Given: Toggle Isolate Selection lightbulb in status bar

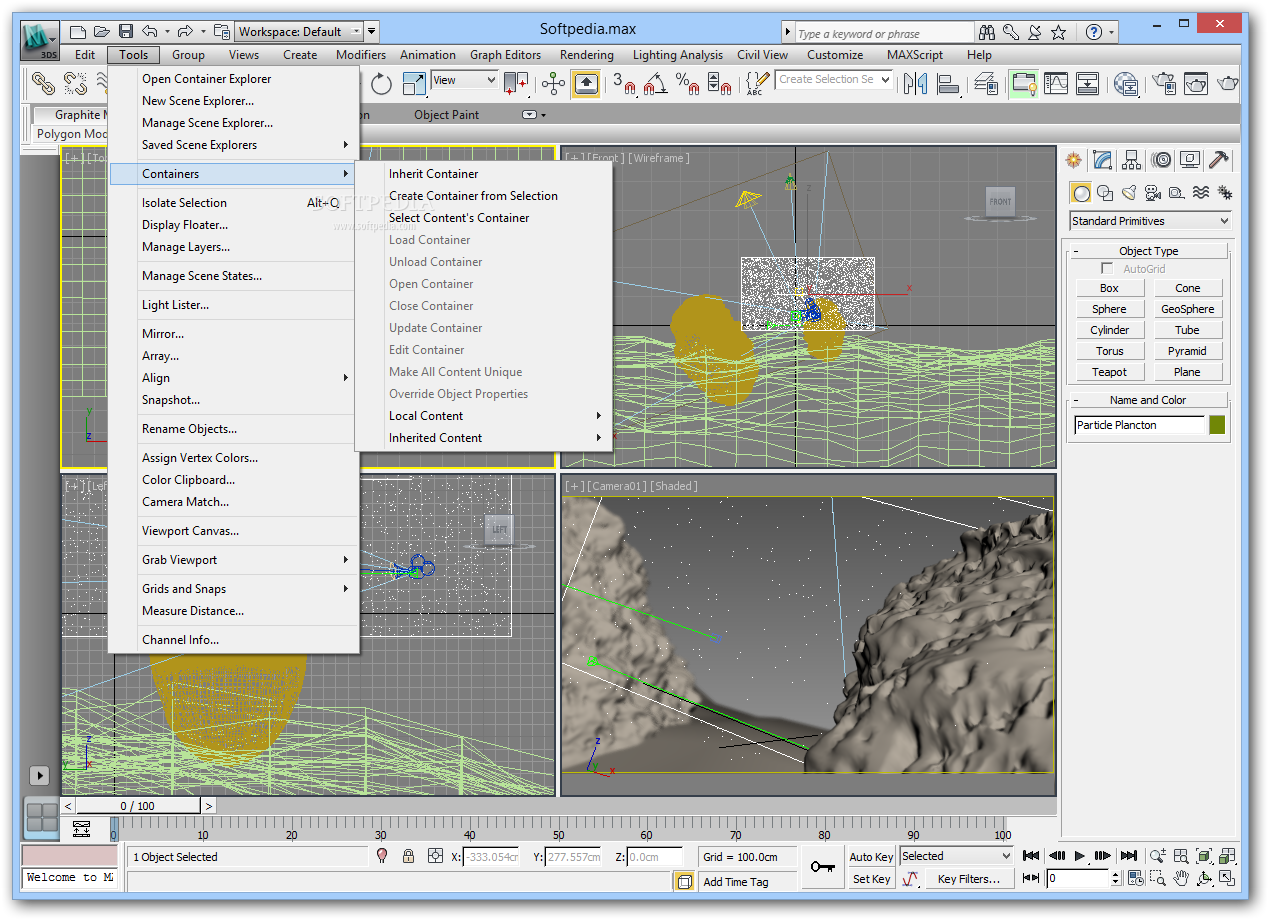Looking at the screenshot, I should (382, 856).
